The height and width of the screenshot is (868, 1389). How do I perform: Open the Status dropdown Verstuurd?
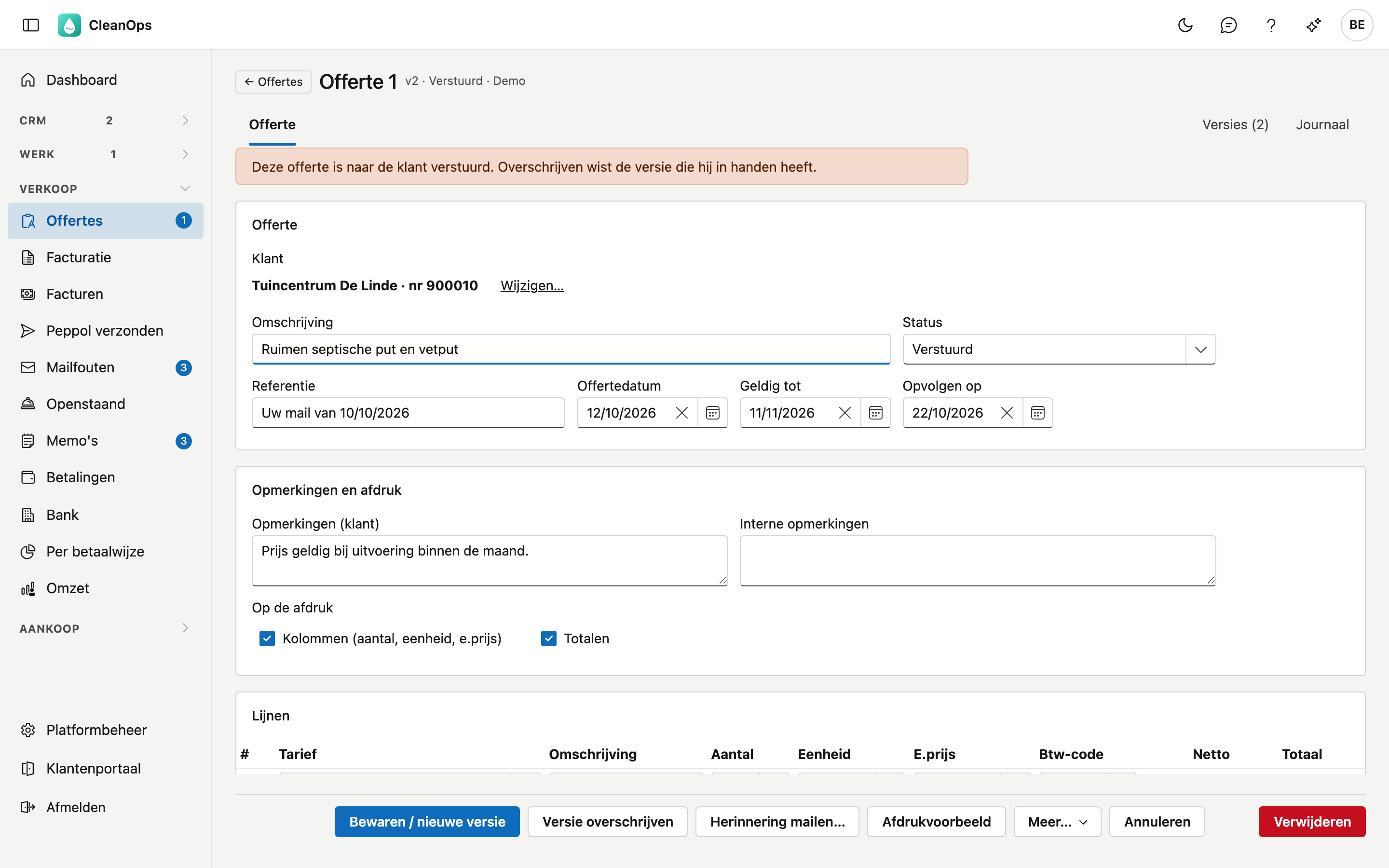click(x=1059, y=349)
